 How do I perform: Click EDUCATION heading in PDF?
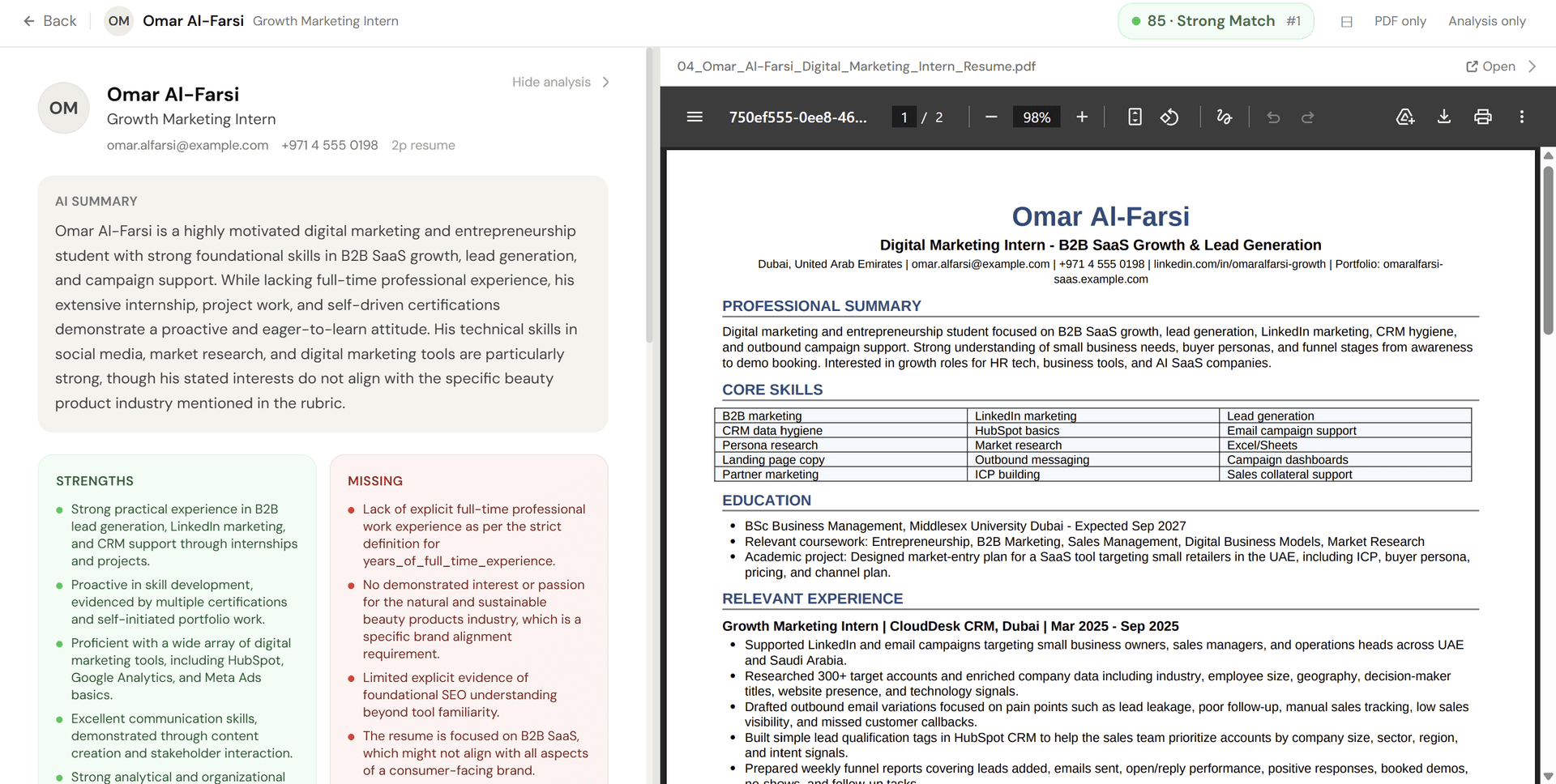[767, 501]
